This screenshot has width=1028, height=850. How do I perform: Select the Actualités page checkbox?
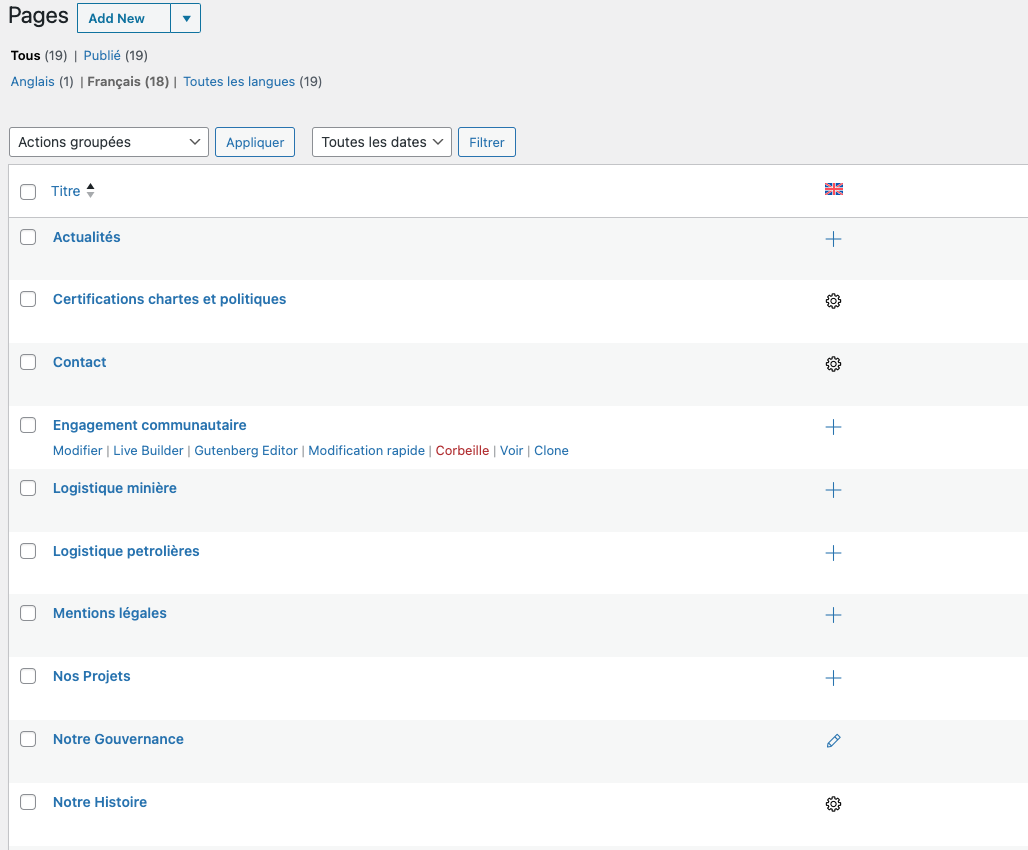point(28,237)
